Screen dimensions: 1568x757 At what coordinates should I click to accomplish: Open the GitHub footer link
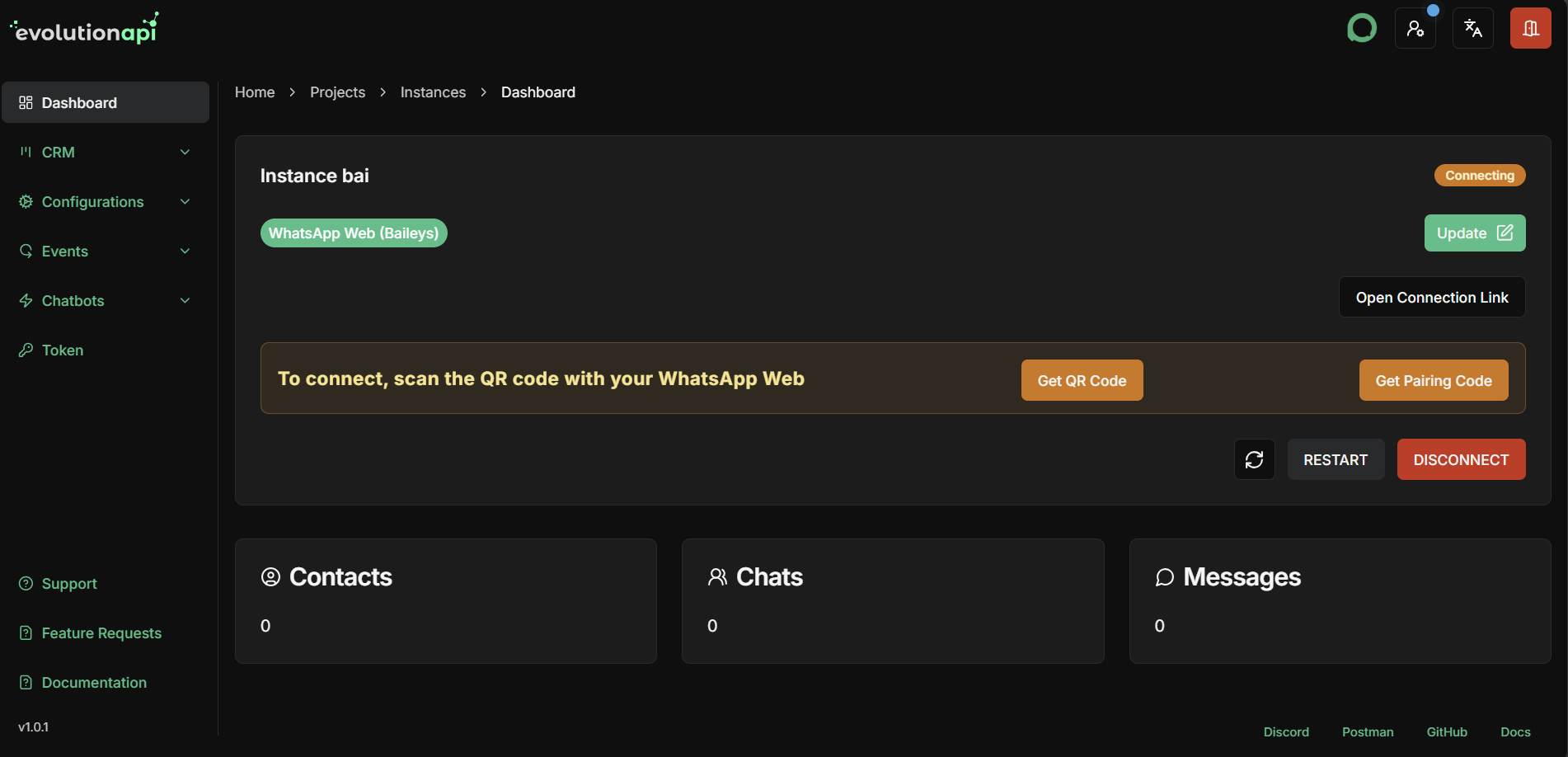click(1447, 731)
